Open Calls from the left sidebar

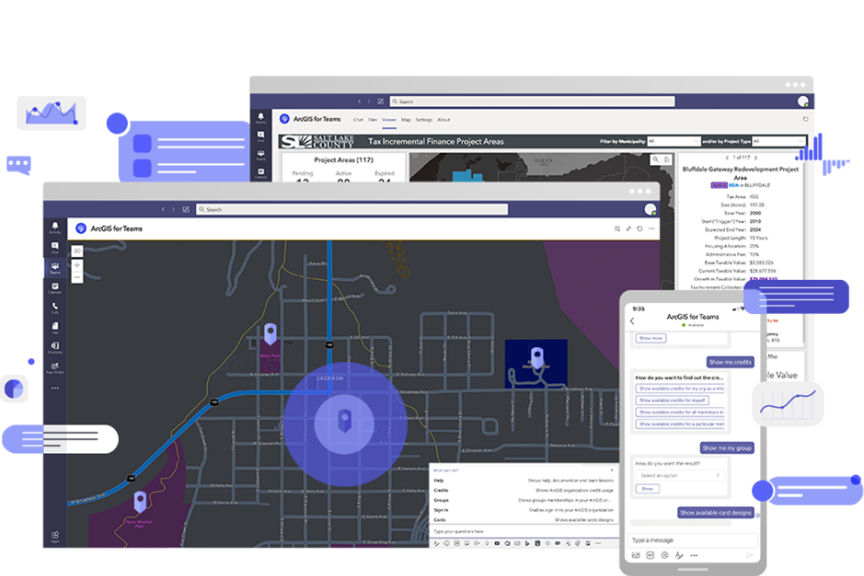point(55,309)
